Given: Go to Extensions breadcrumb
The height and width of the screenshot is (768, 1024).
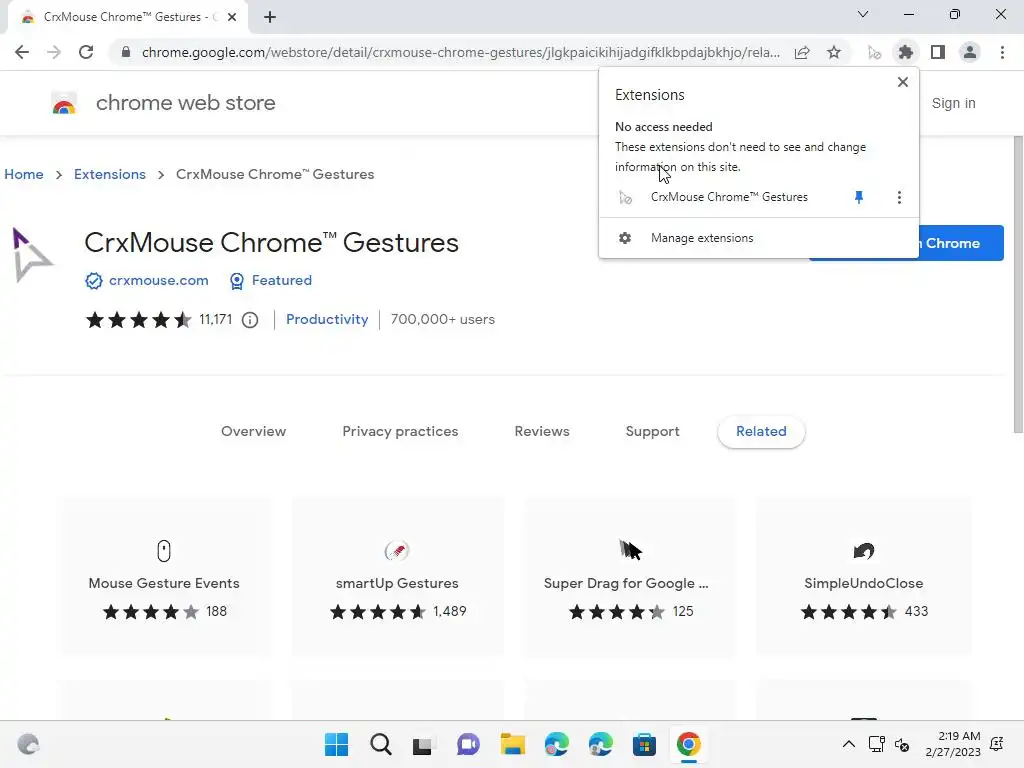Looking at the screenshot, I should (x=110, y=174).
